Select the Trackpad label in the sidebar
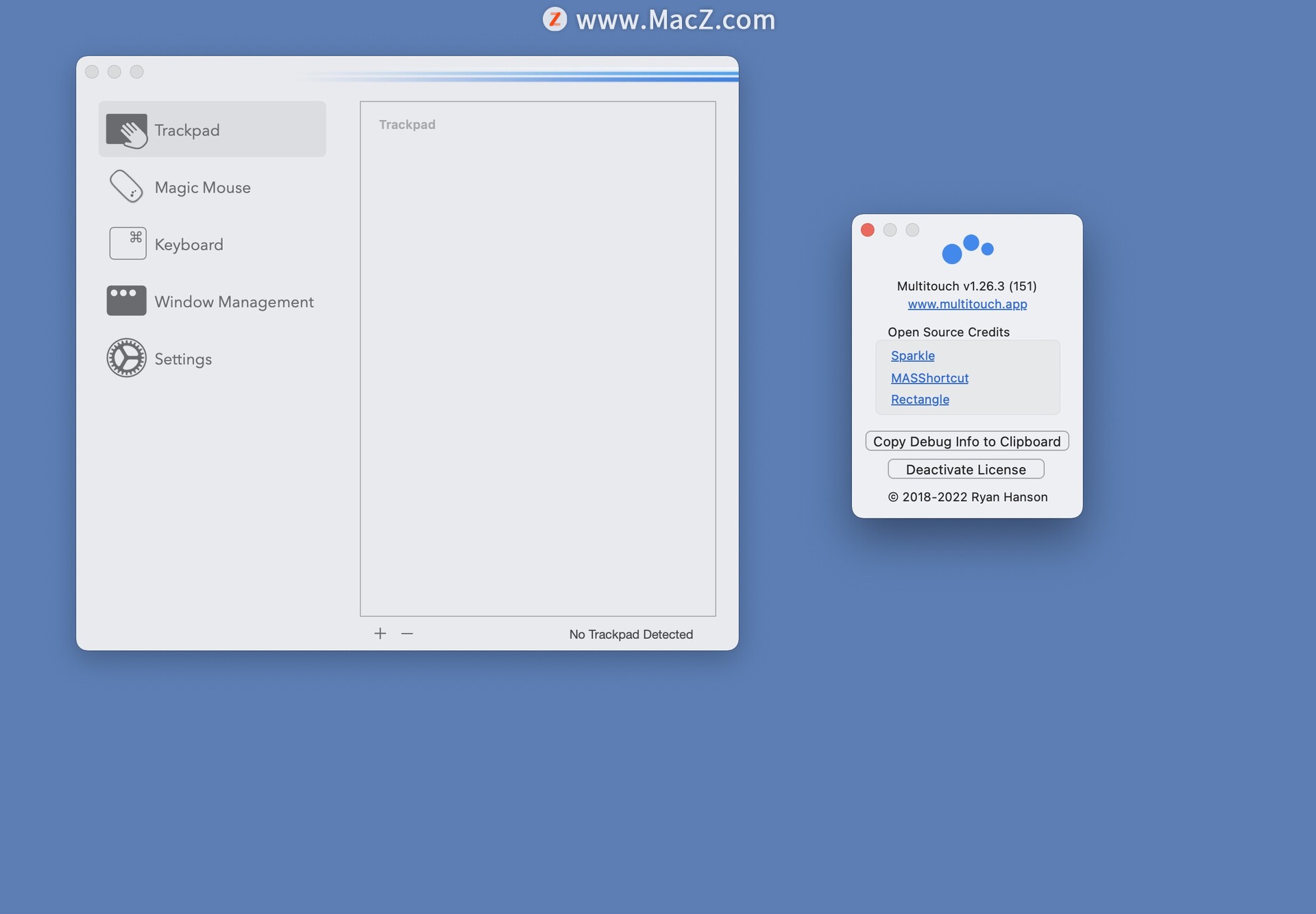Screen dimensions: 1316x914 coord(187,130)
